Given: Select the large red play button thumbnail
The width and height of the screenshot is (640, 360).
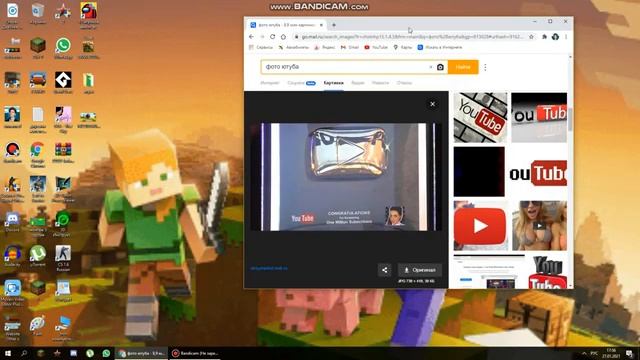Looking at the screenshot, I should click(x=480, y=226).
